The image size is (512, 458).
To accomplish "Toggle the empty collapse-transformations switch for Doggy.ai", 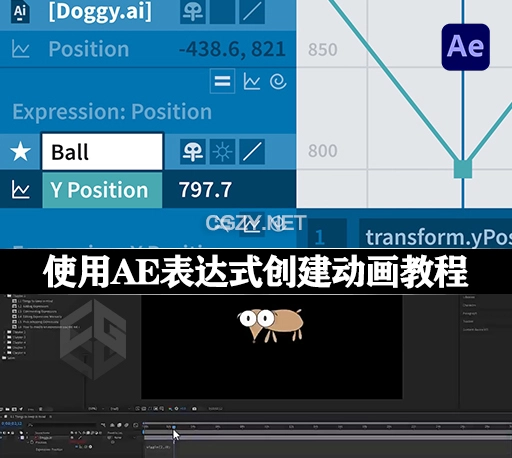I will [222, 11].
